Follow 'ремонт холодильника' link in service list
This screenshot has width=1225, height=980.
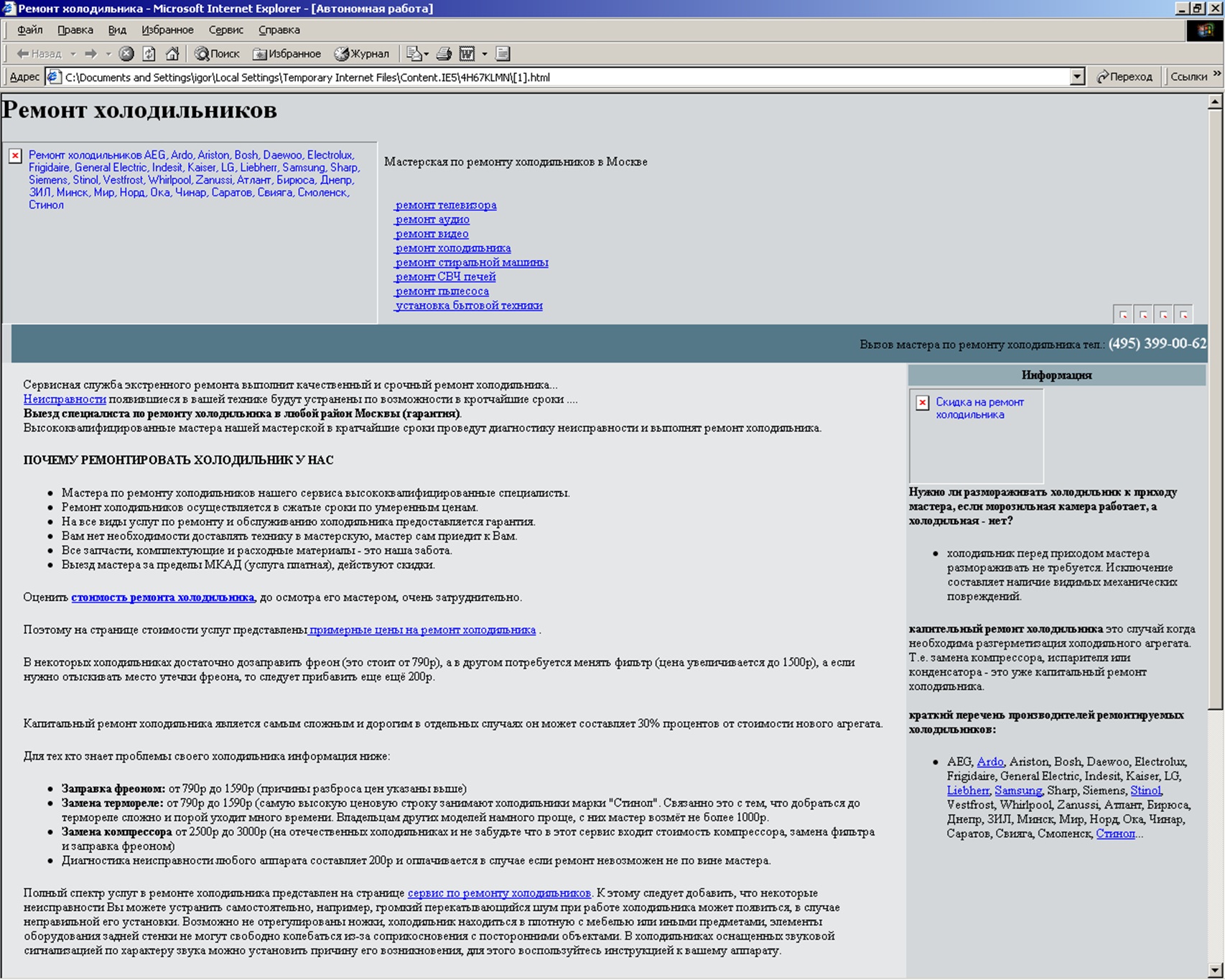452,248
